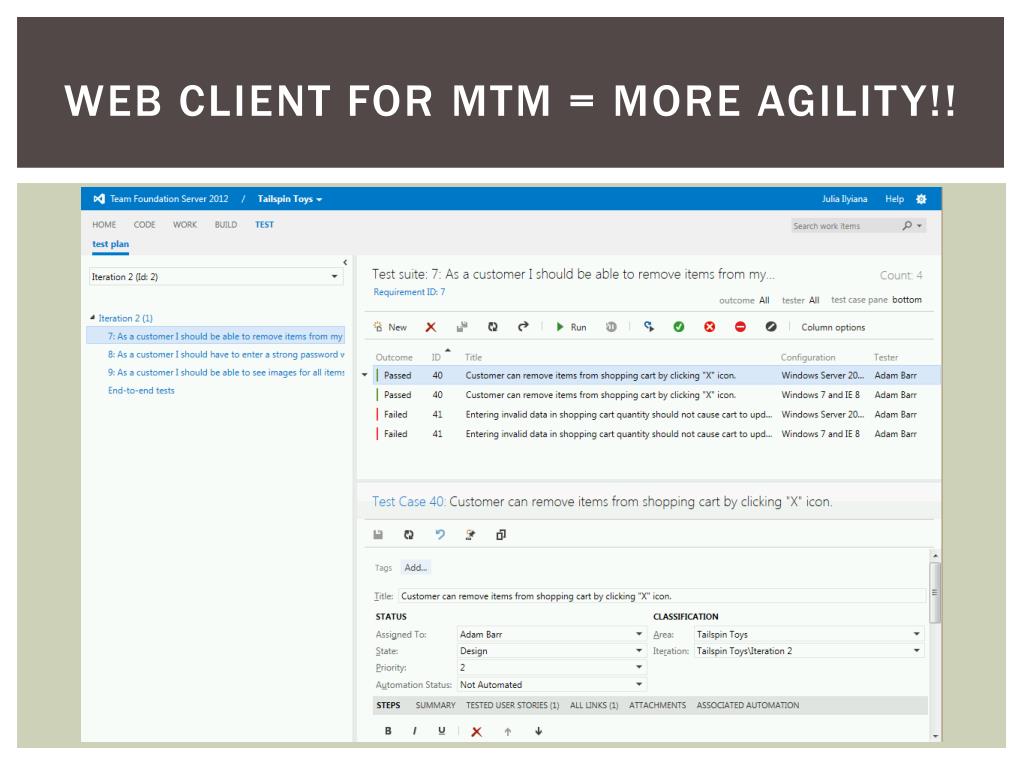Collapse the Iteration 2 (1) tree node

pos(92,317)
